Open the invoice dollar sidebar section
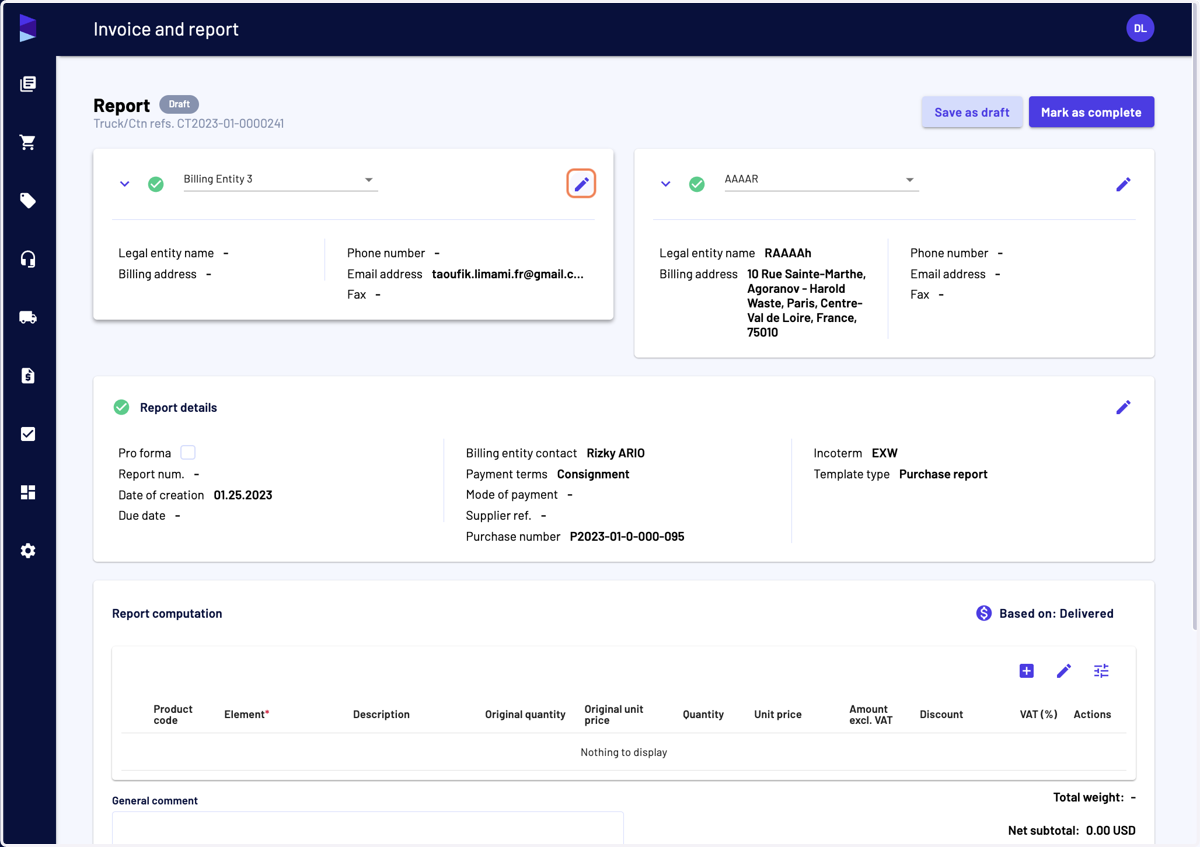This screenshot has height=847, width=1200. coord(28,376)
